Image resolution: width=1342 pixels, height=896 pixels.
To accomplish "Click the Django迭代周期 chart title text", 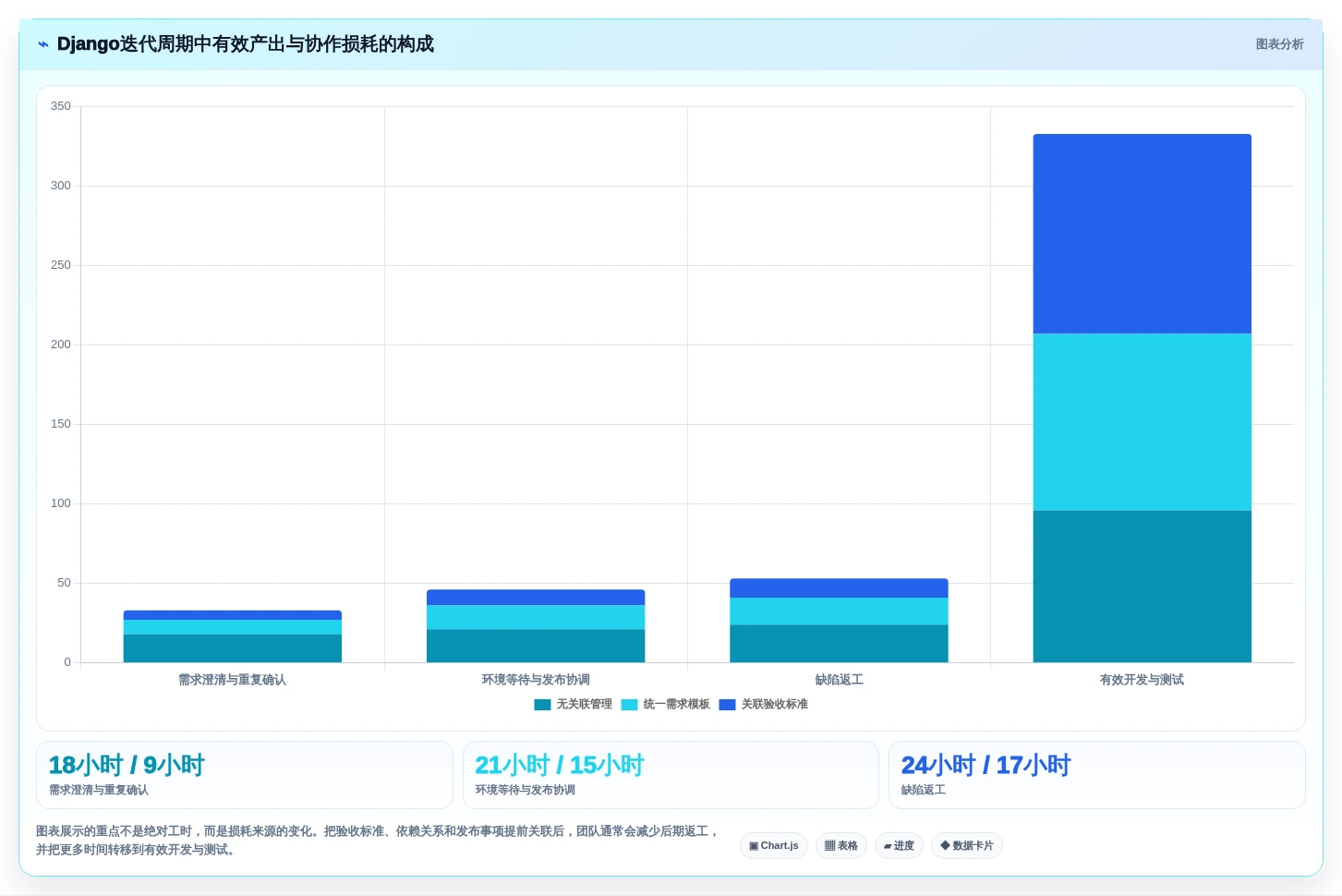I will tap(246, 44).
